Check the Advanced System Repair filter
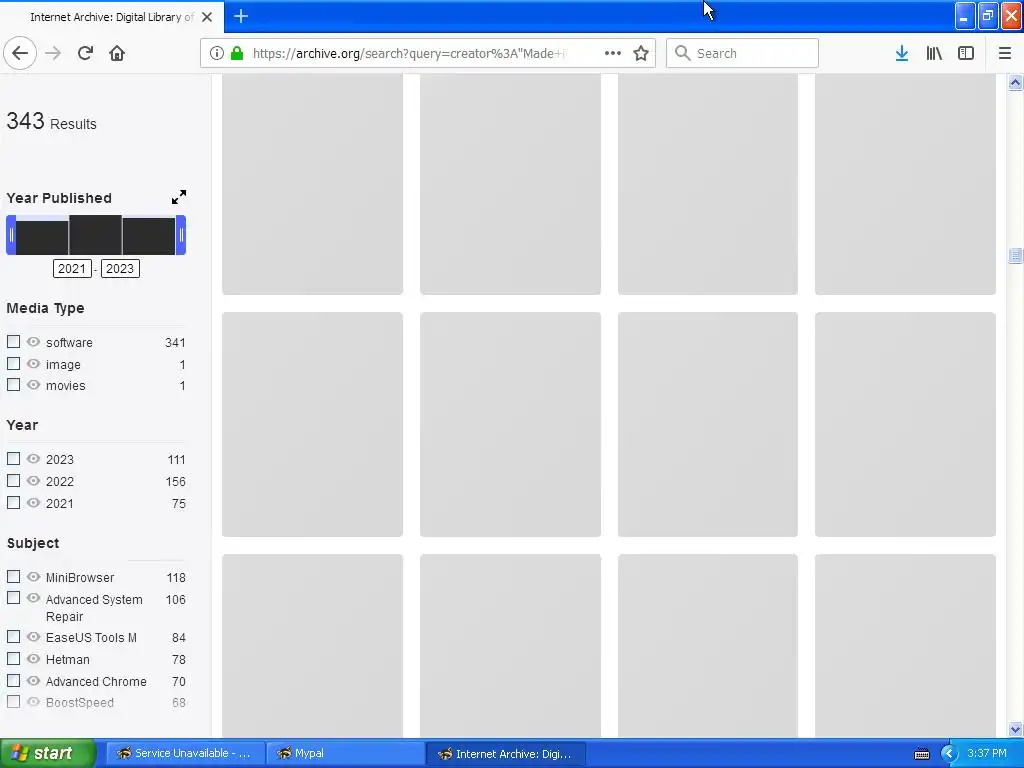The width and height of the screenshot is (1024, 768). click(x=13, y=598)
